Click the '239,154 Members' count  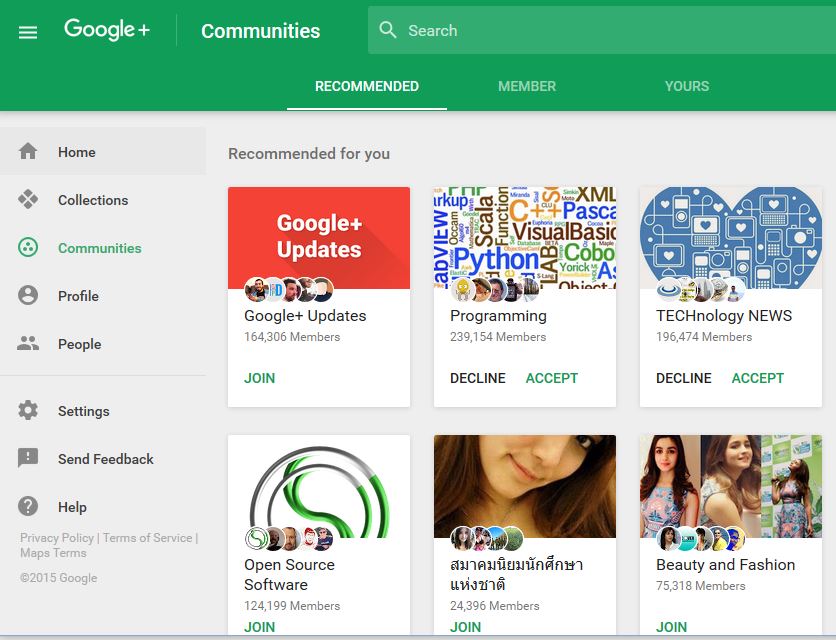tap(498, 337)
